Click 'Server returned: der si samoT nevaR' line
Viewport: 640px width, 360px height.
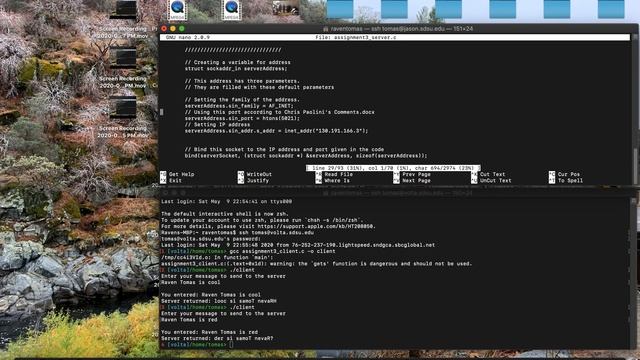(x=217, y=338)
